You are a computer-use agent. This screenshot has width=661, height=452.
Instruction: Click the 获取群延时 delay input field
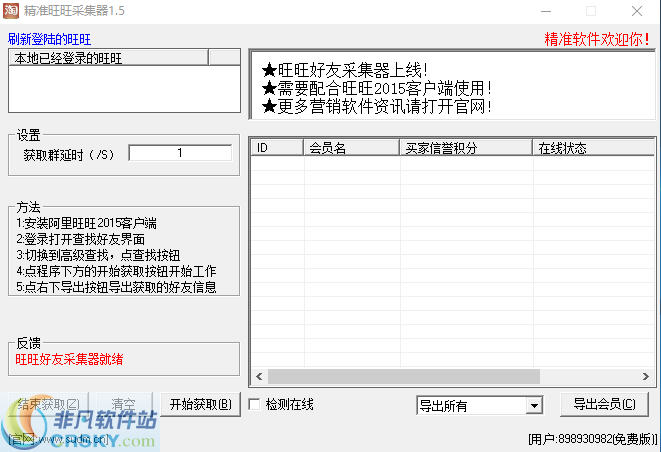click(x=180, y=153)
